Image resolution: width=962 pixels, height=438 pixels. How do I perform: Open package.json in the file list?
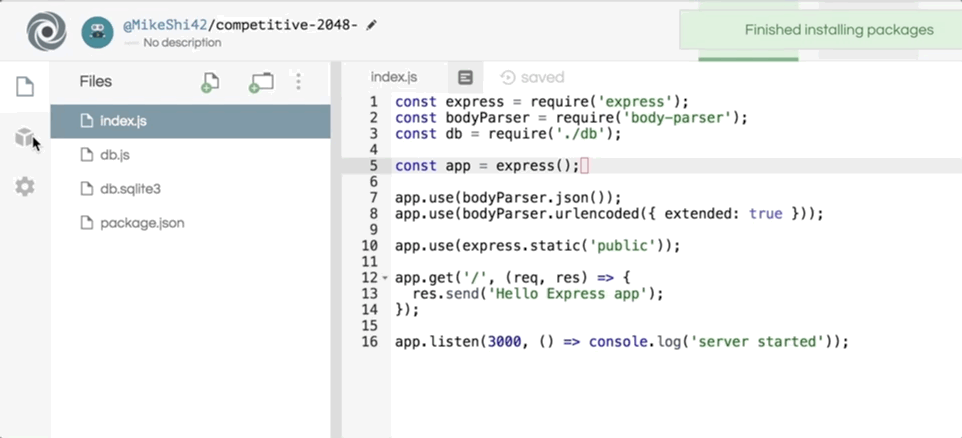(x=190, y=223)
